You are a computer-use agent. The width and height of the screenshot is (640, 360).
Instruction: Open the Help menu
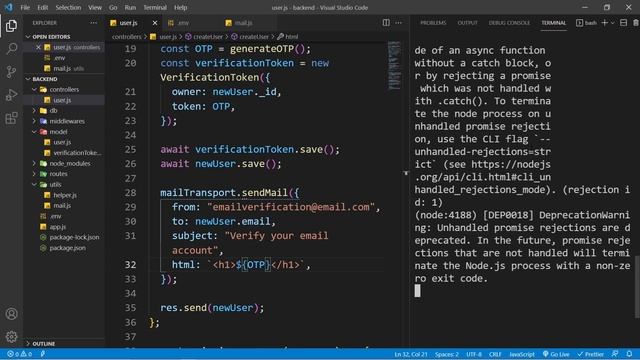180,7
